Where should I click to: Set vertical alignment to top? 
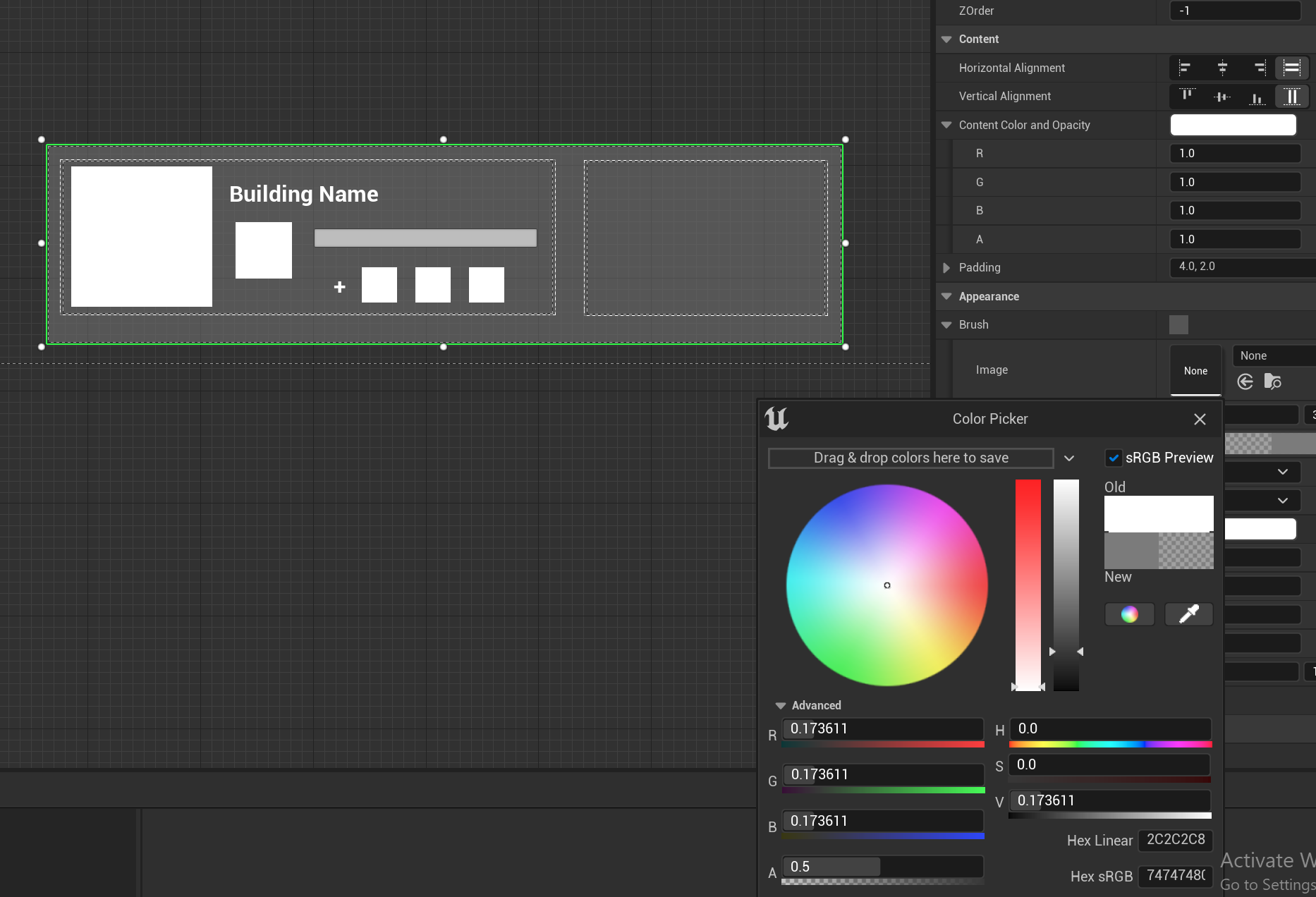point(1188,96)
